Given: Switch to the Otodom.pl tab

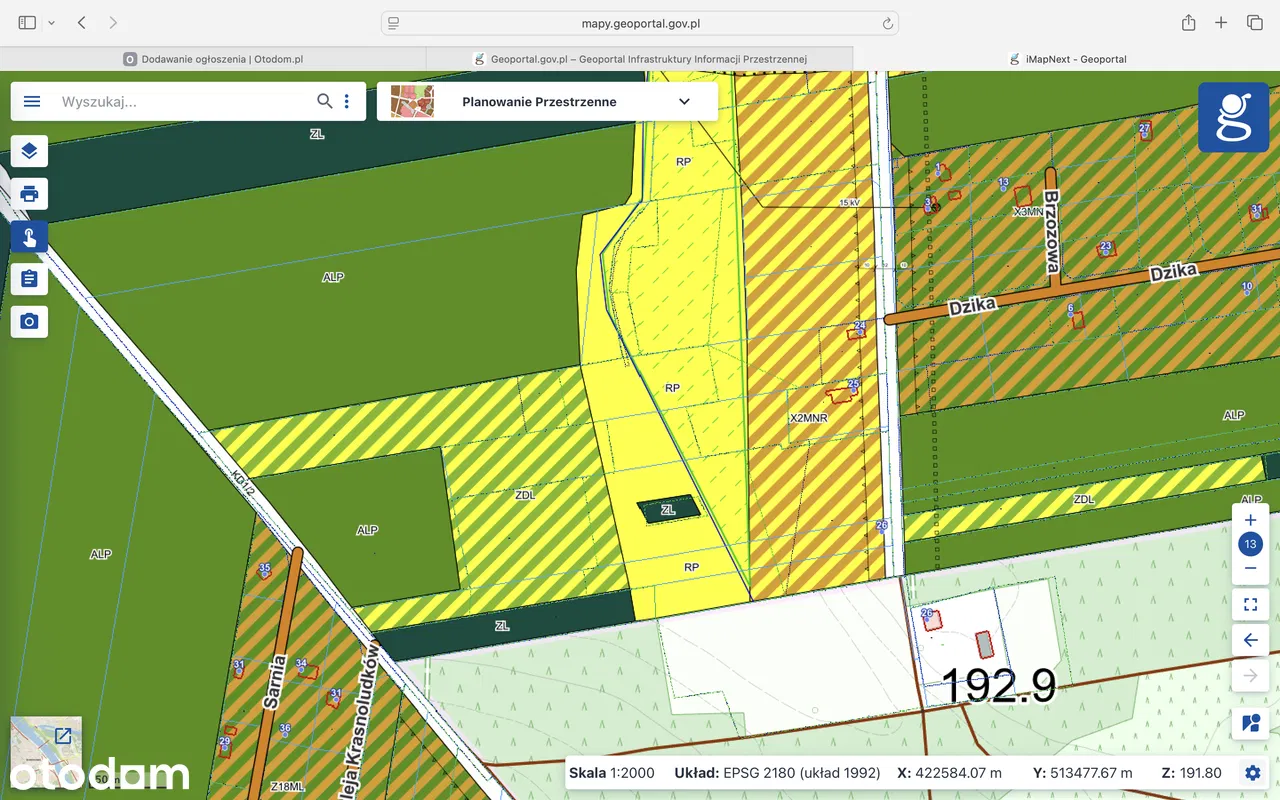Looking at the screenshot, I should coord(213,59).
